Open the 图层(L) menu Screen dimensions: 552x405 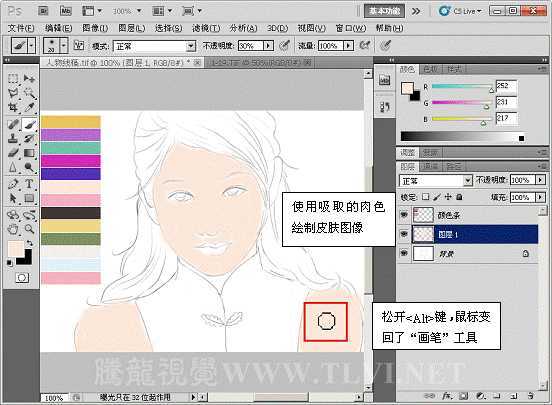(132, 28)
